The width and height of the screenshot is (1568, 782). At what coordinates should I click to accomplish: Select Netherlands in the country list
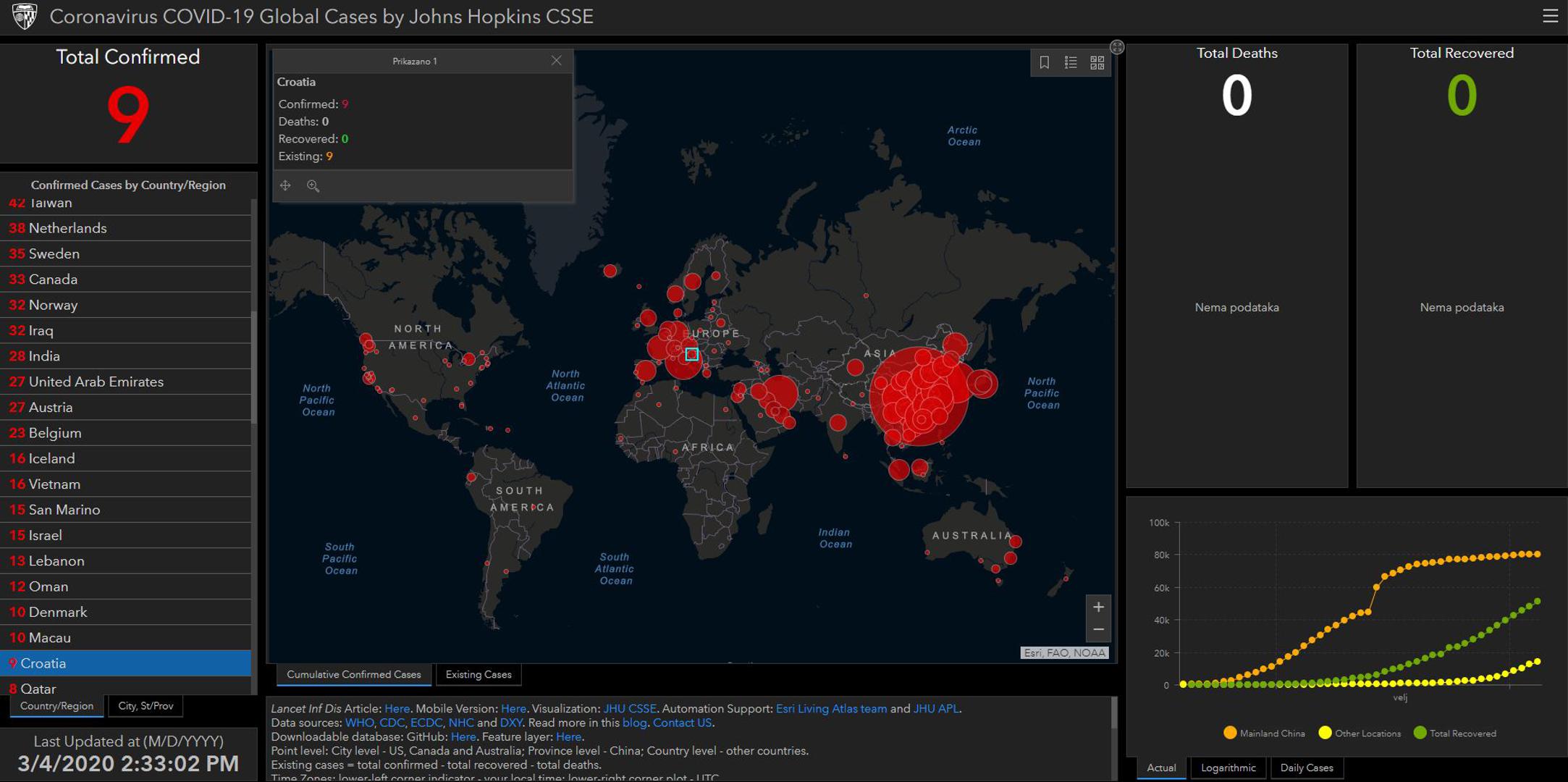pyautogui.click(x=67, y=228)
